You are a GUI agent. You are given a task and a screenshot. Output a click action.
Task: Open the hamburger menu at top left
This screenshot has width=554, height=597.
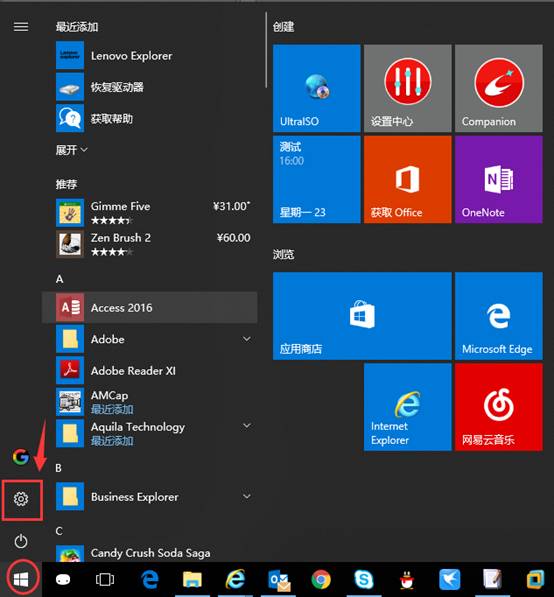[21, 27]
